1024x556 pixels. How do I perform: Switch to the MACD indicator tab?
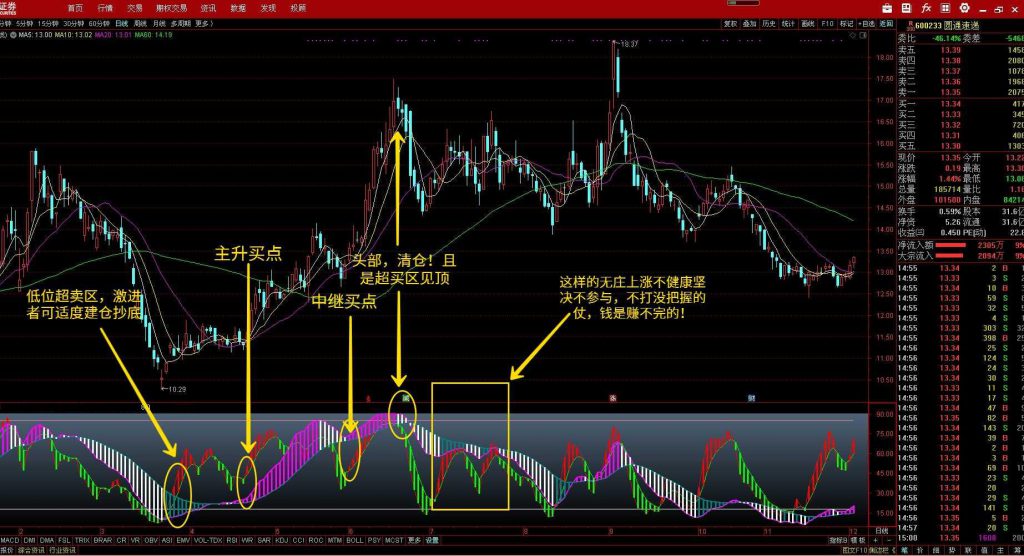click(11, 540)
